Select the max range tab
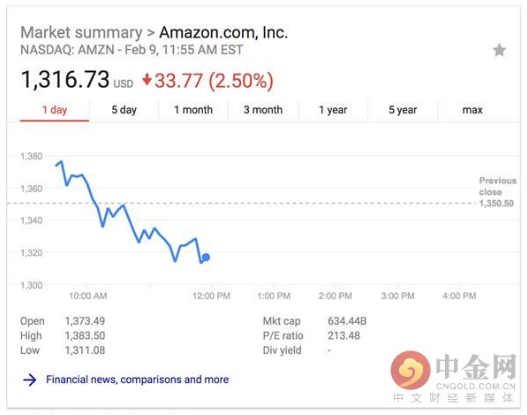This screenshot has height=415, width=527. tap(472, 110)
